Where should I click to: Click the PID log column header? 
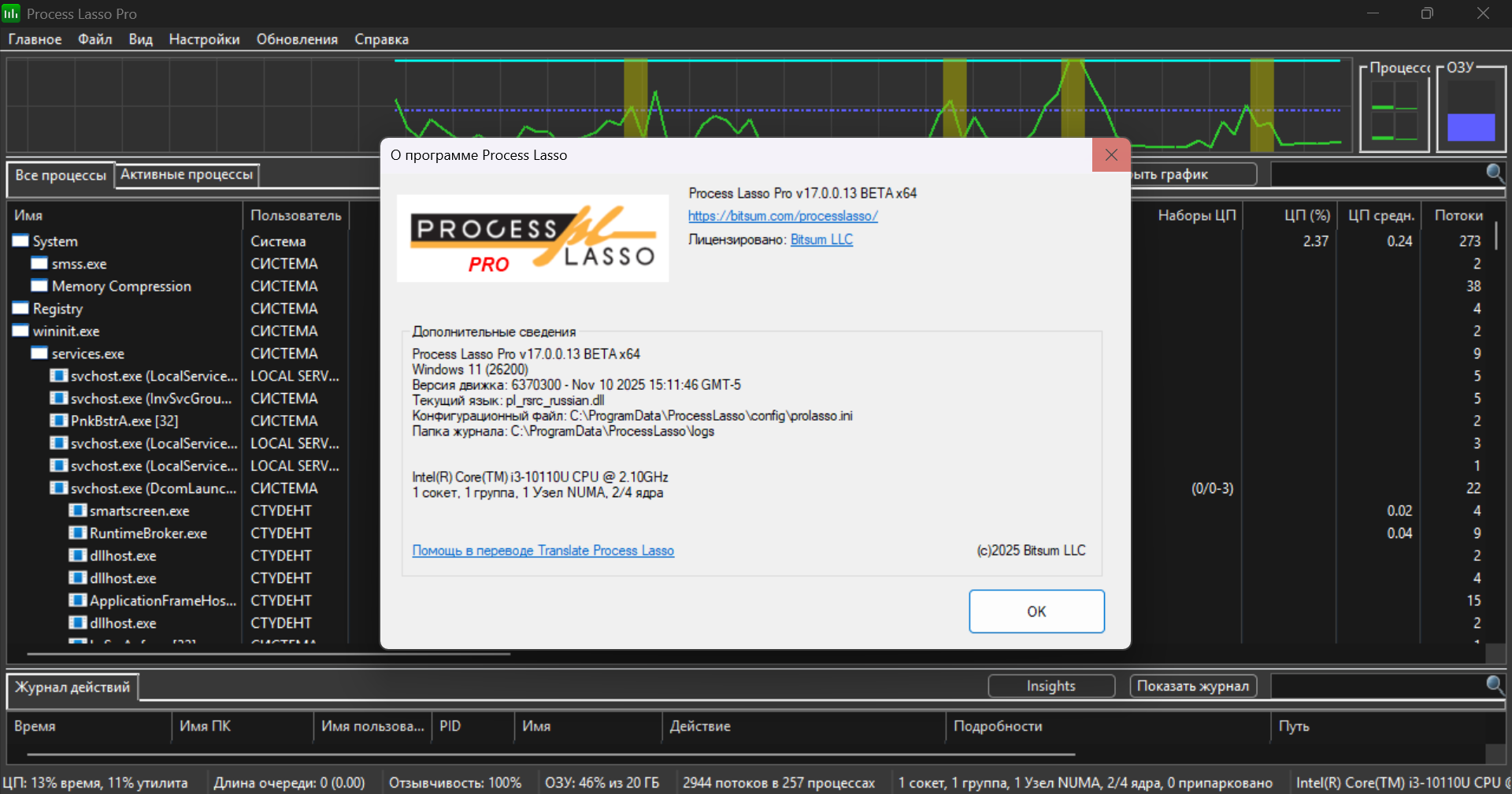(x=472, y=725)
